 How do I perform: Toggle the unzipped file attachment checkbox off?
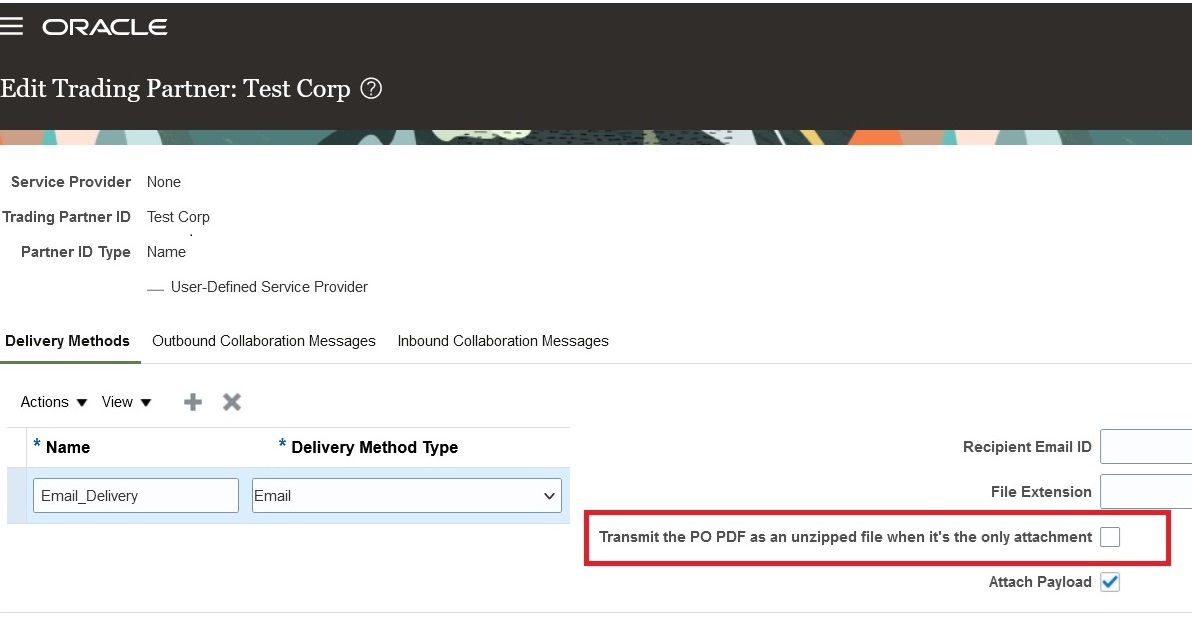tap(1110, 537)
